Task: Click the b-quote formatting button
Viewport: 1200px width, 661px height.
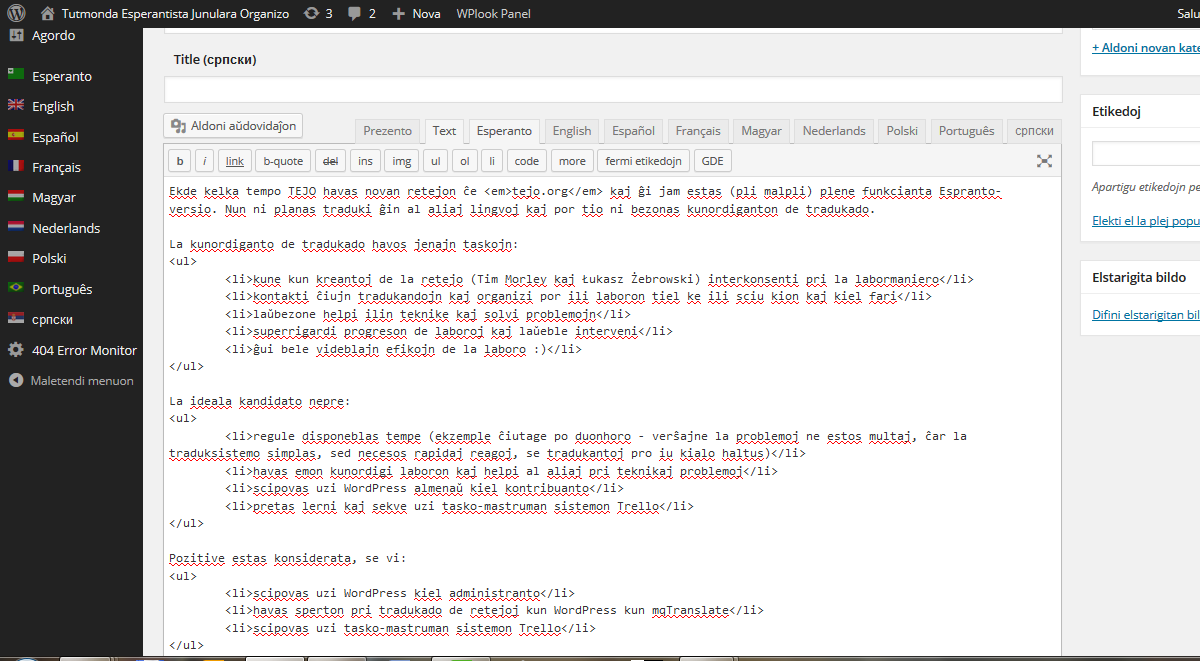Action: pos(282,161)
